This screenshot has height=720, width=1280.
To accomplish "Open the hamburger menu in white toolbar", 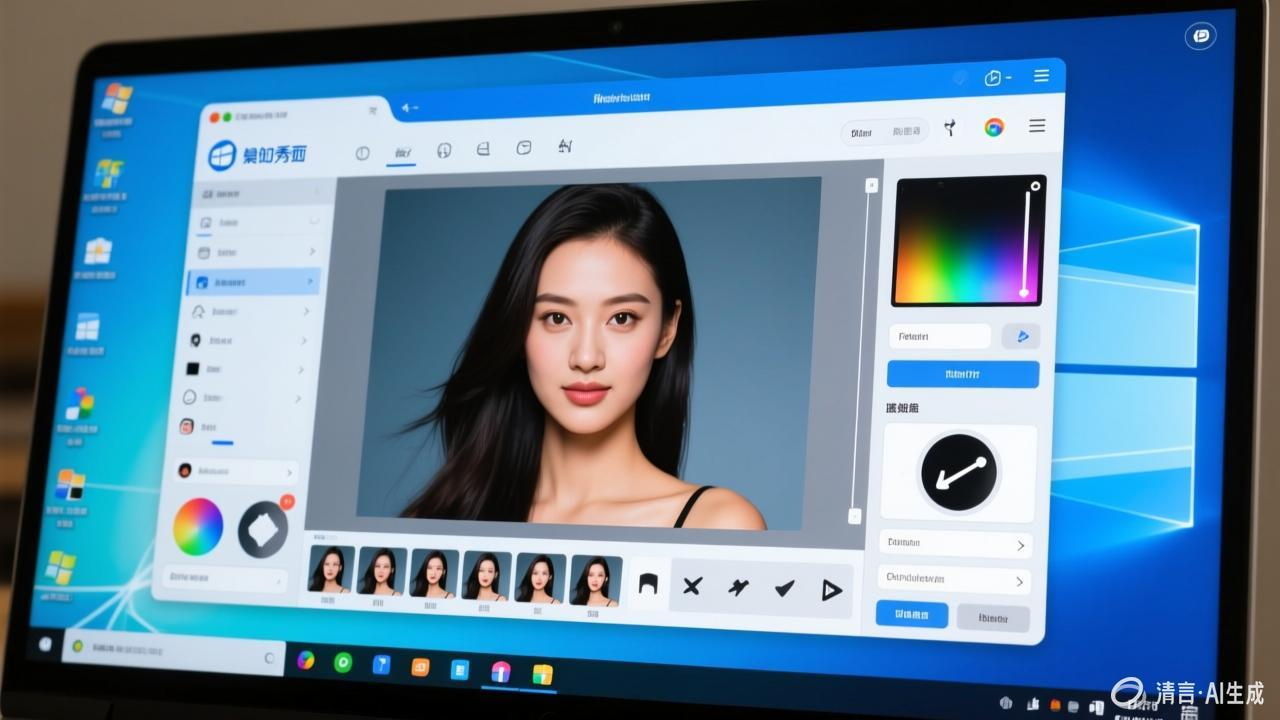I will pyautogui.click(x=1037, y=126).
